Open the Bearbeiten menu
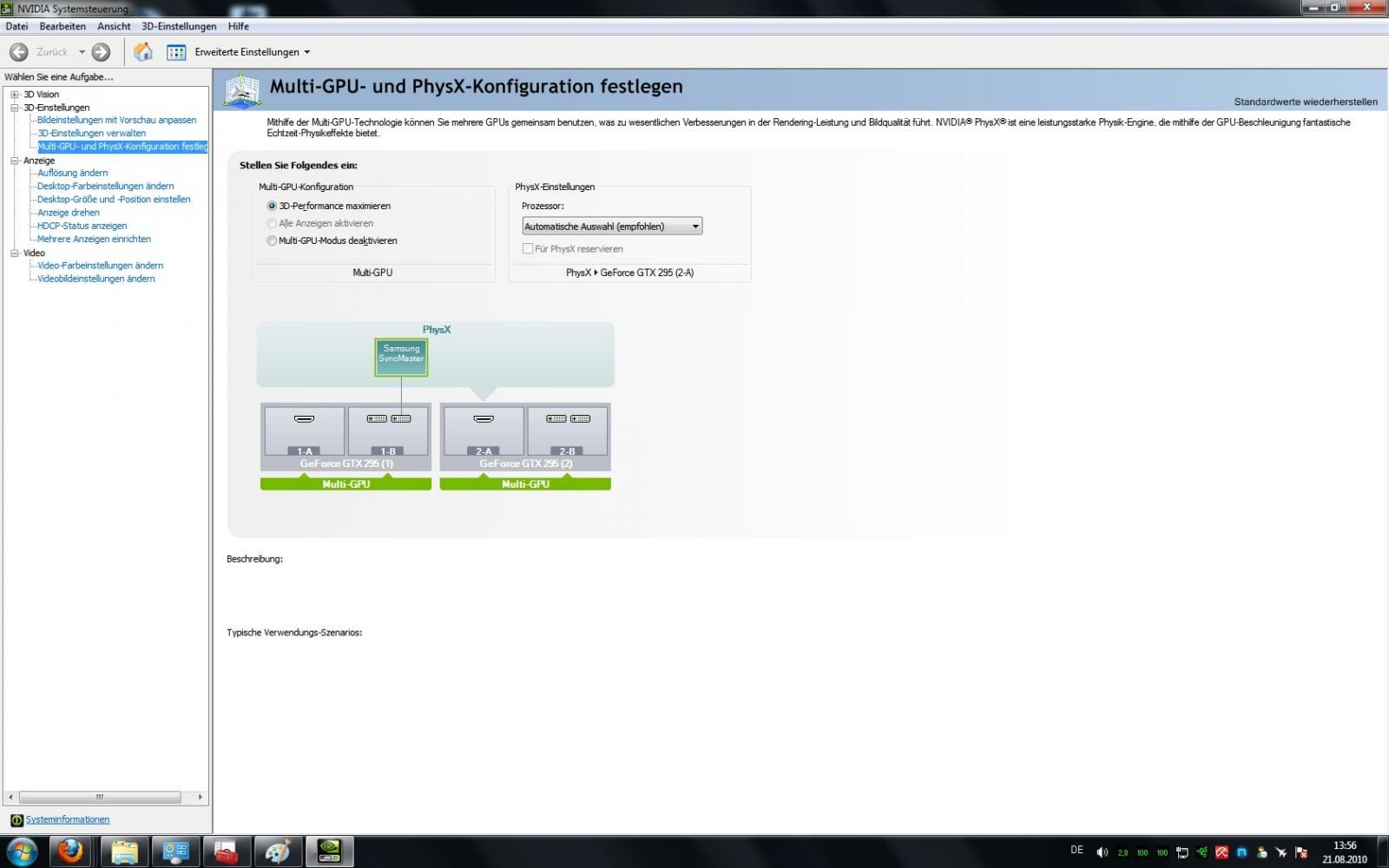This screenshot has width=1389, height=868. pos(63,26)
